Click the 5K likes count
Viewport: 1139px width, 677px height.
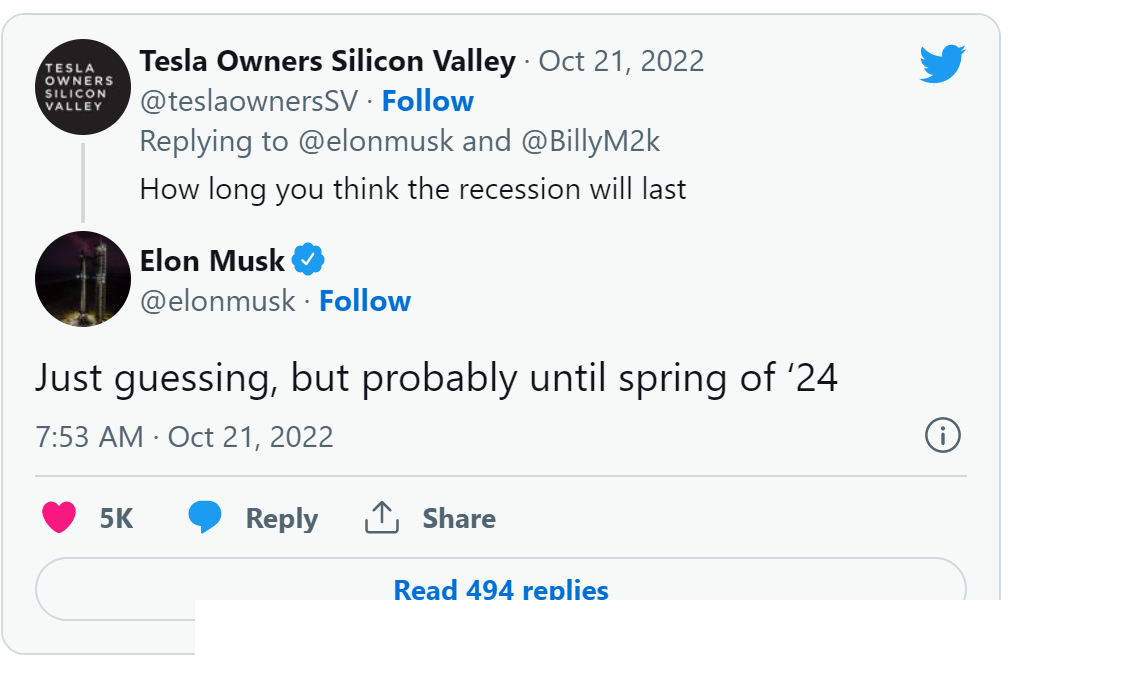(x=116, y=518)
